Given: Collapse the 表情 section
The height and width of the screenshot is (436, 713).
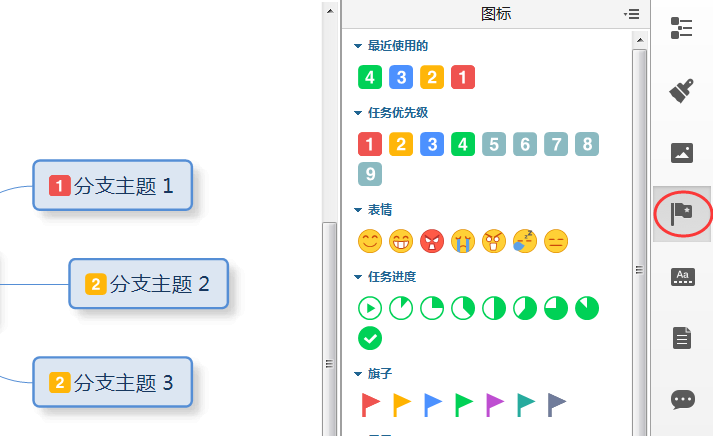Looking at the screenshot, I should (357, 210).
